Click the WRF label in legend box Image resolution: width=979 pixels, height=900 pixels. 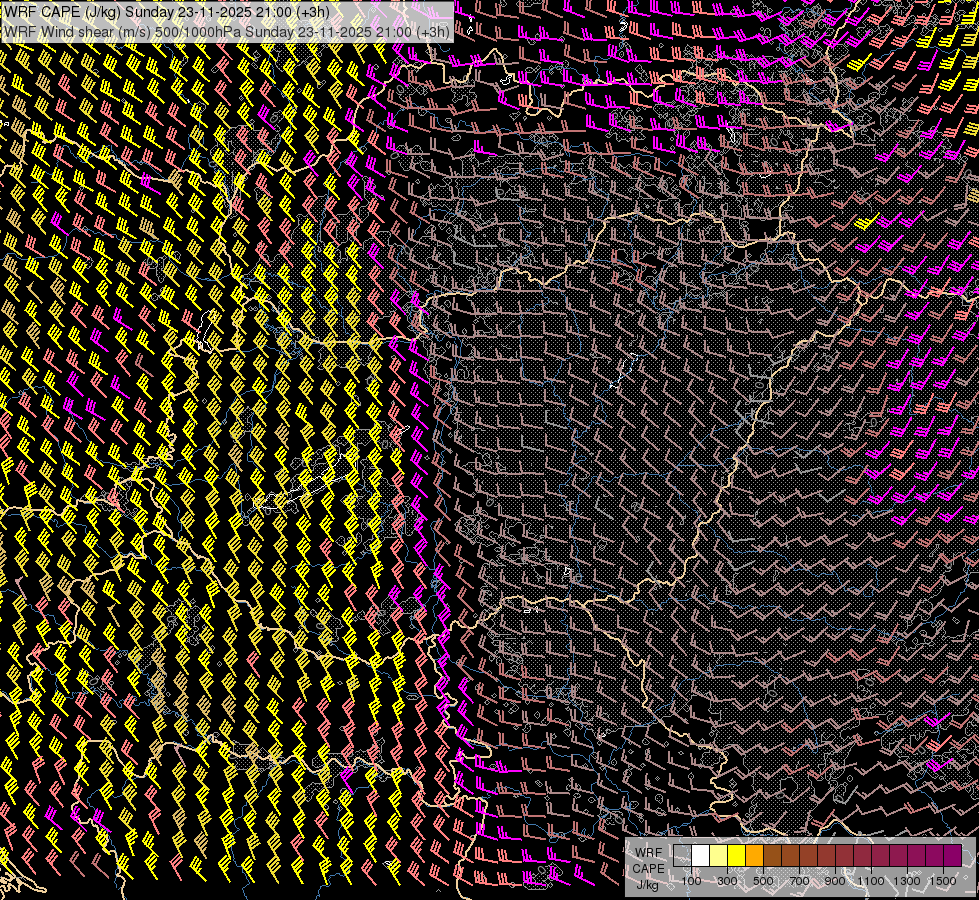tap(648, 852)
